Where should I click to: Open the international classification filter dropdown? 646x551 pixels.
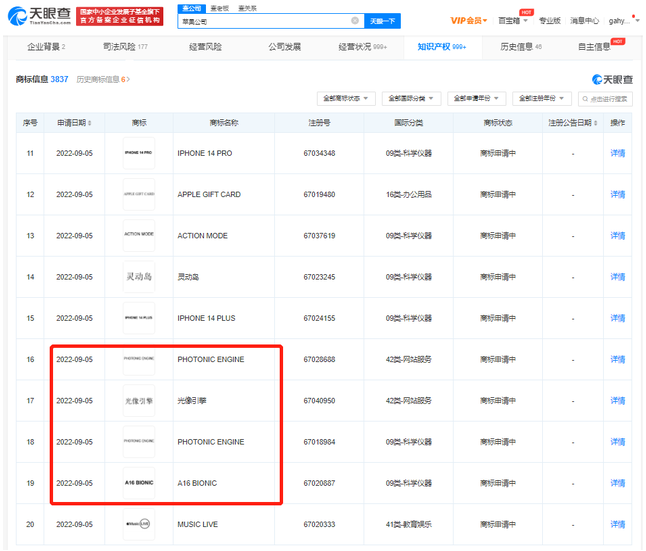[411, 98]
